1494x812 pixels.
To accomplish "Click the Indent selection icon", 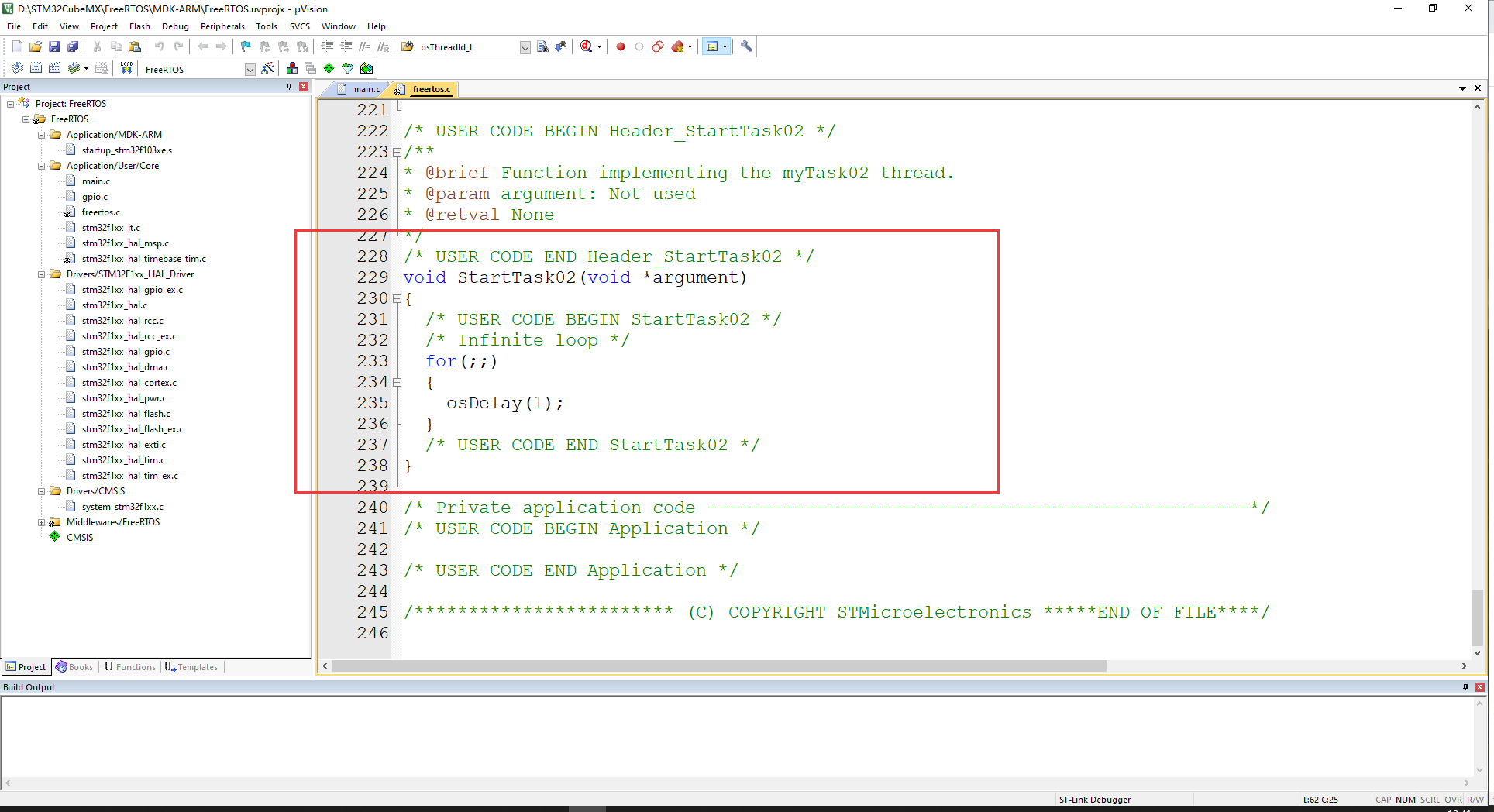I will click(x=327, y=46).
